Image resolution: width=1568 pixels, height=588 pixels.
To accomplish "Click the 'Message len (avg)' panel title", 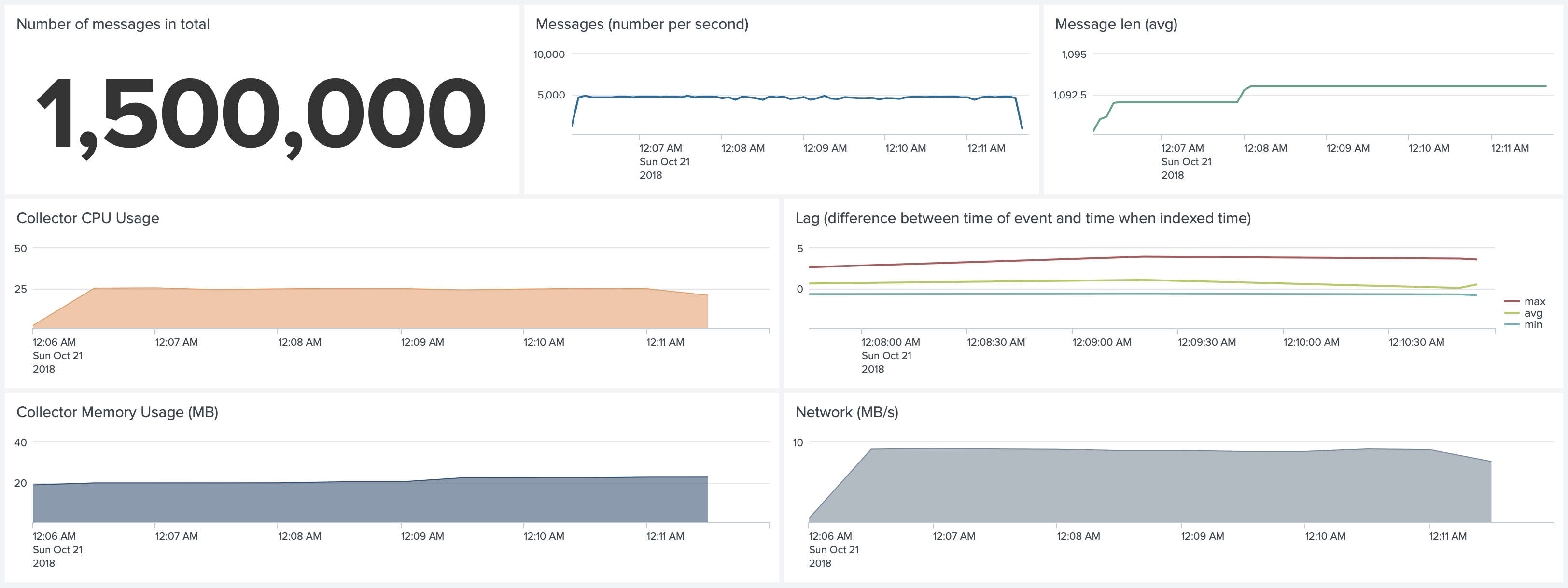I will click(x=1116, y=24).
